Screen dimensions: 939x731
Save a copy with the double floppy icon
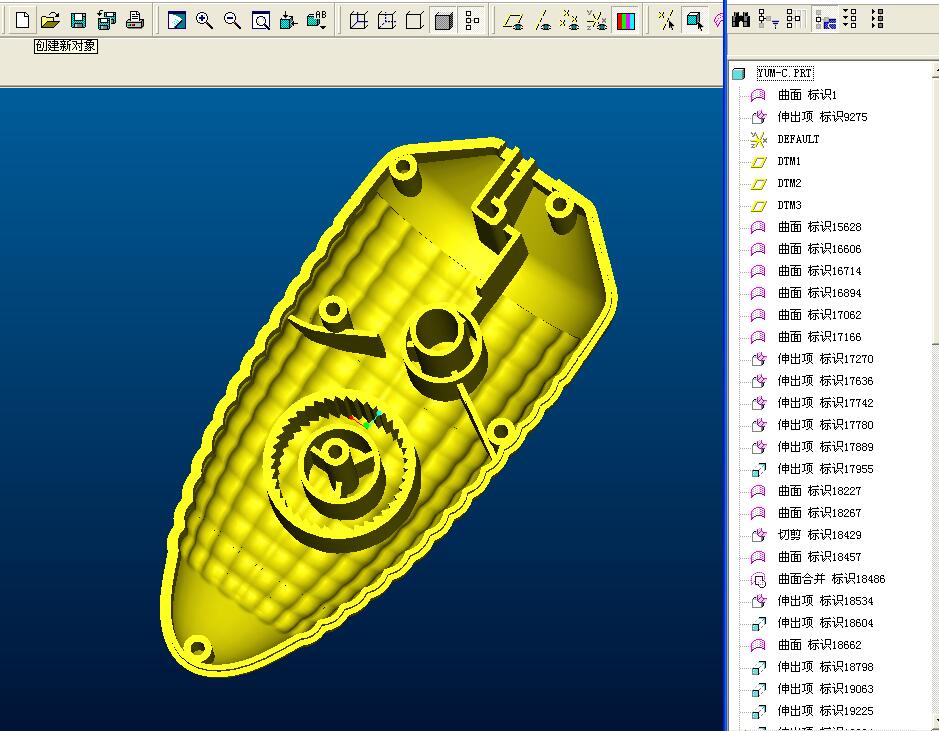point(107,20)
